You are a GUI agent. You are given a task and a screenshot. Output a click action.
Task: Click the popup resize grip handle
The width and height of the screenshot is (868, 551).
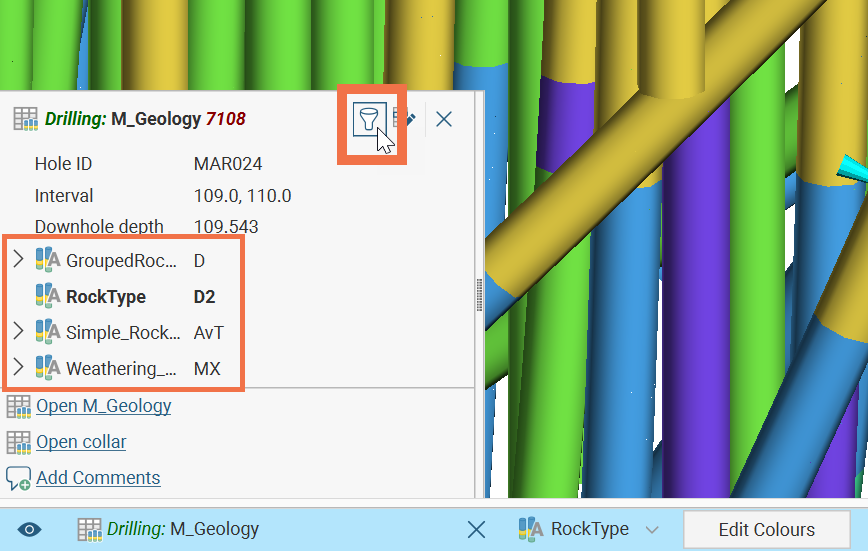point(480,295)
